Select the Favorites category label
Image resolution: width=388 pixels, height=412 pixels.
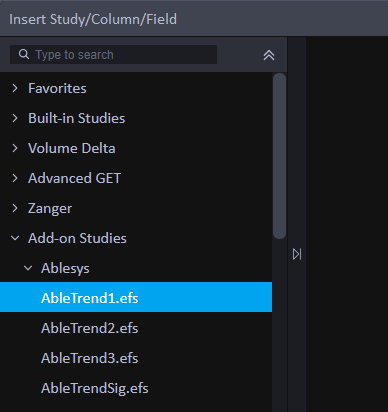[x=57, y=88]
